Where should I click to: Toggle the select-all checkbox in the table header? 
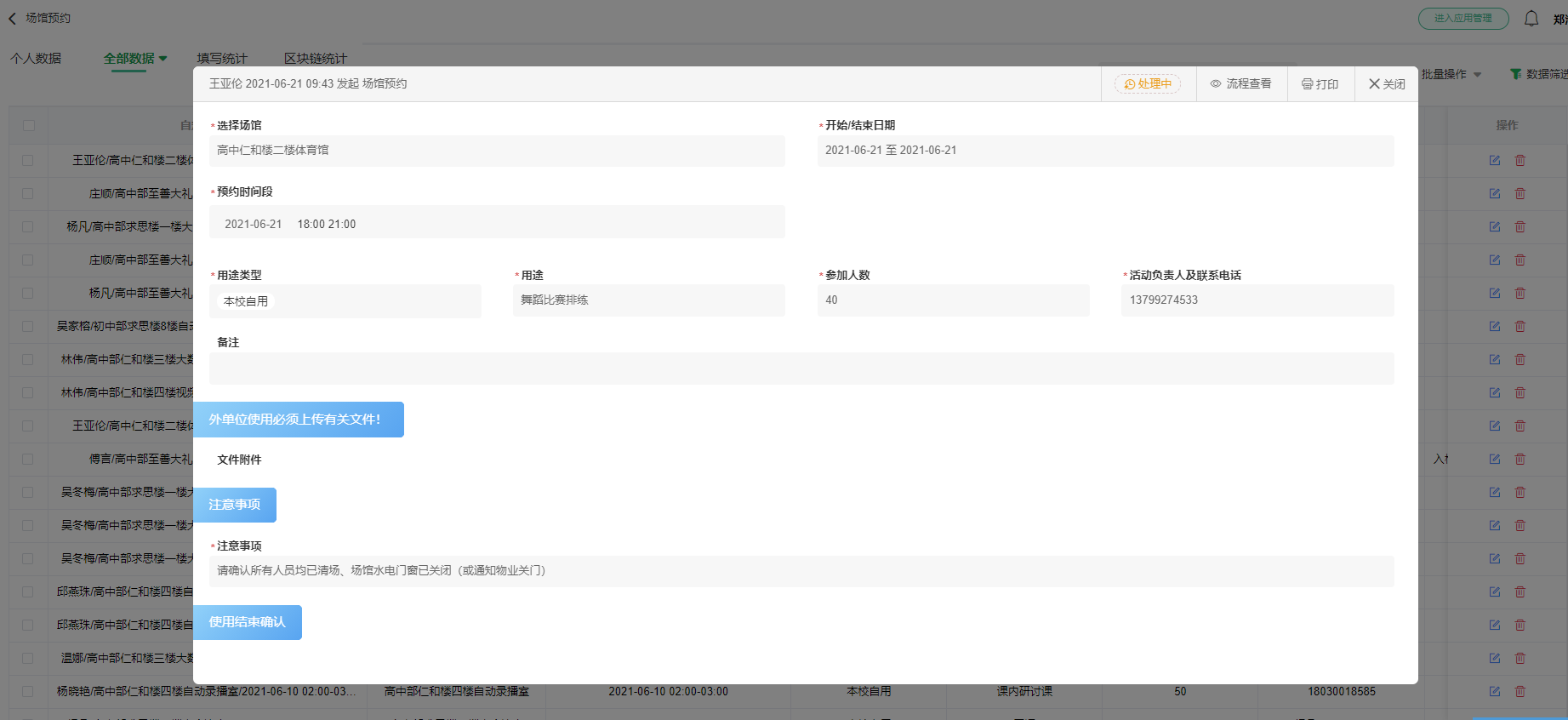(29, 125)
